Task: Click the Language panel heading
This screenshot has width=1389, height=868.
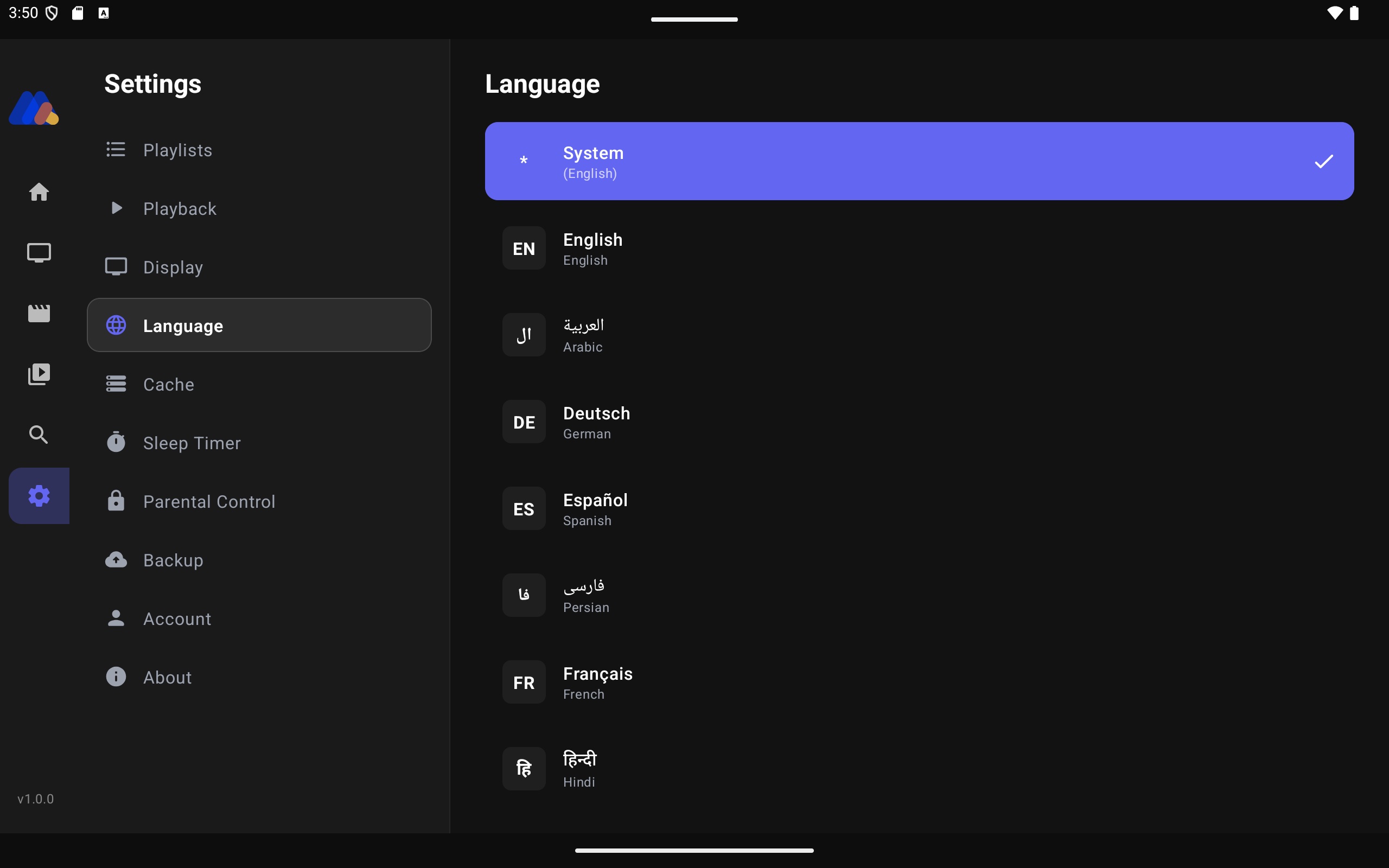Action: pos(543,84)
